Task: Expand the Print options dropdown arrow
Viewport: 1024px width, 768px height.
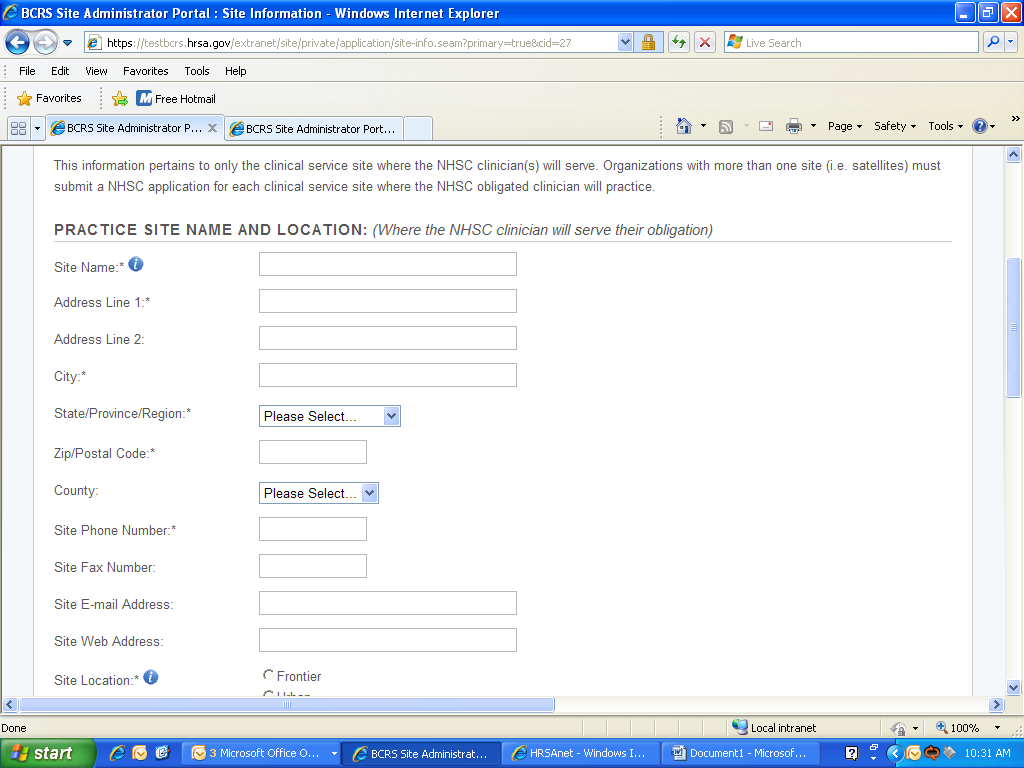Action: (x=813, y=126)
